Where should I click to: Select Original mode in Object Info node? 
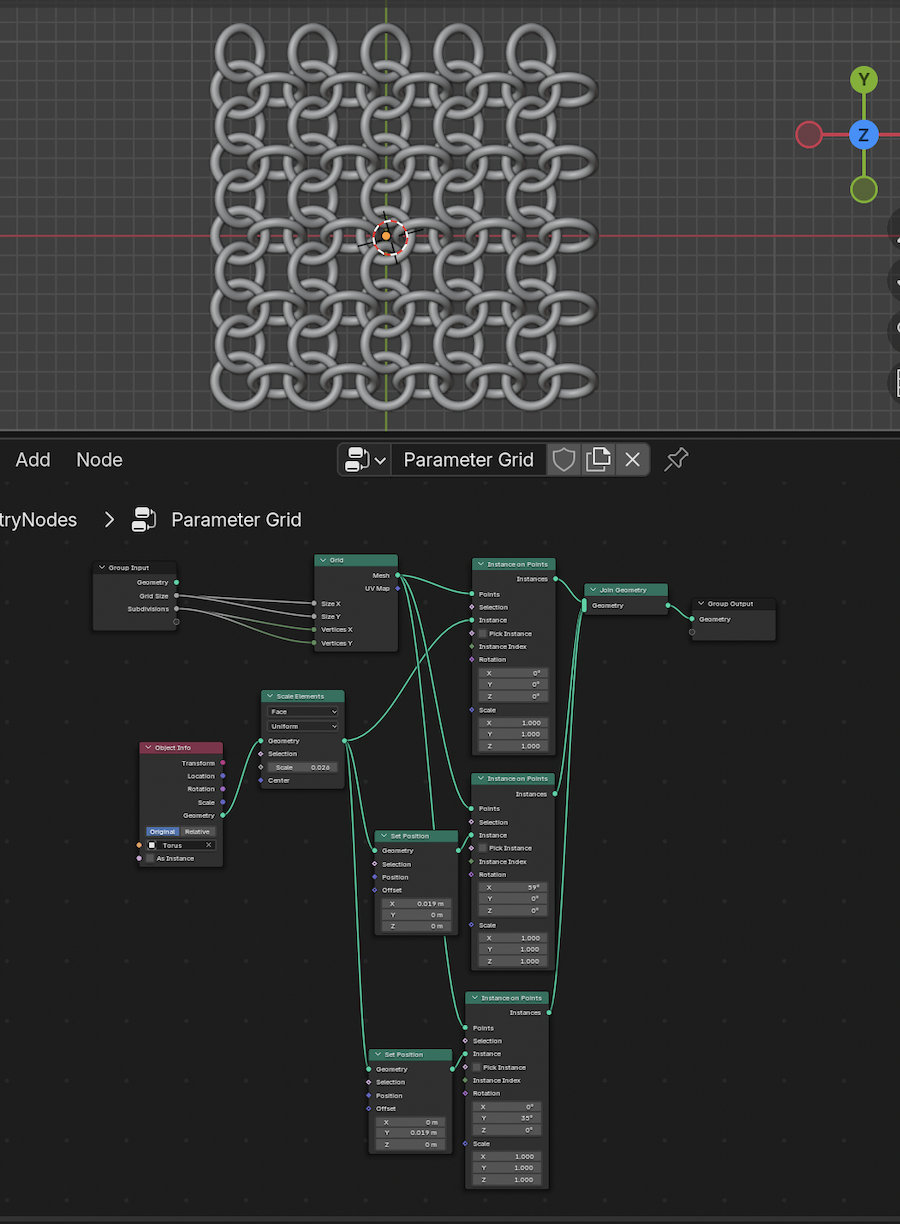point(163,831)
